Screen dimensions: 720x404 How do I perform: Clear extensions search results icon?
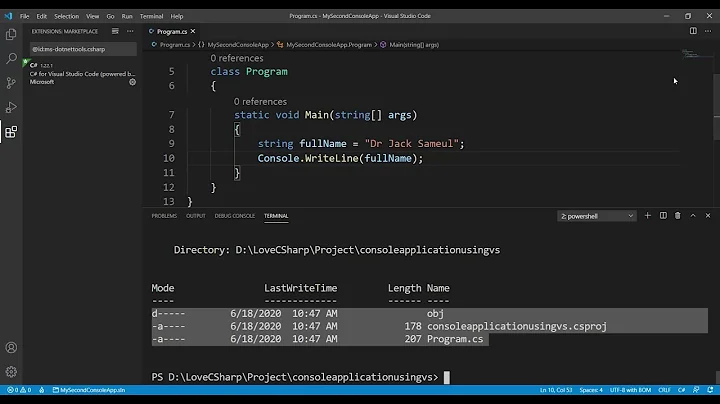115,31
